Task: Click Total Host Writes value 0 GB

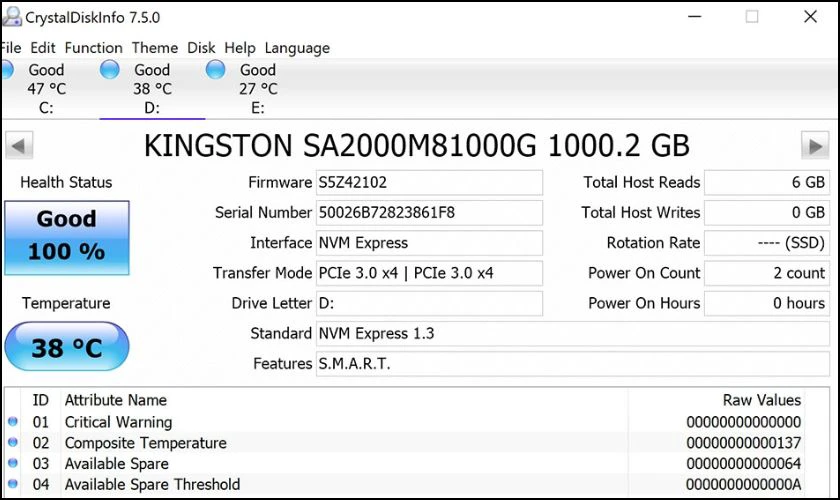Action: [x=767, y=213]
